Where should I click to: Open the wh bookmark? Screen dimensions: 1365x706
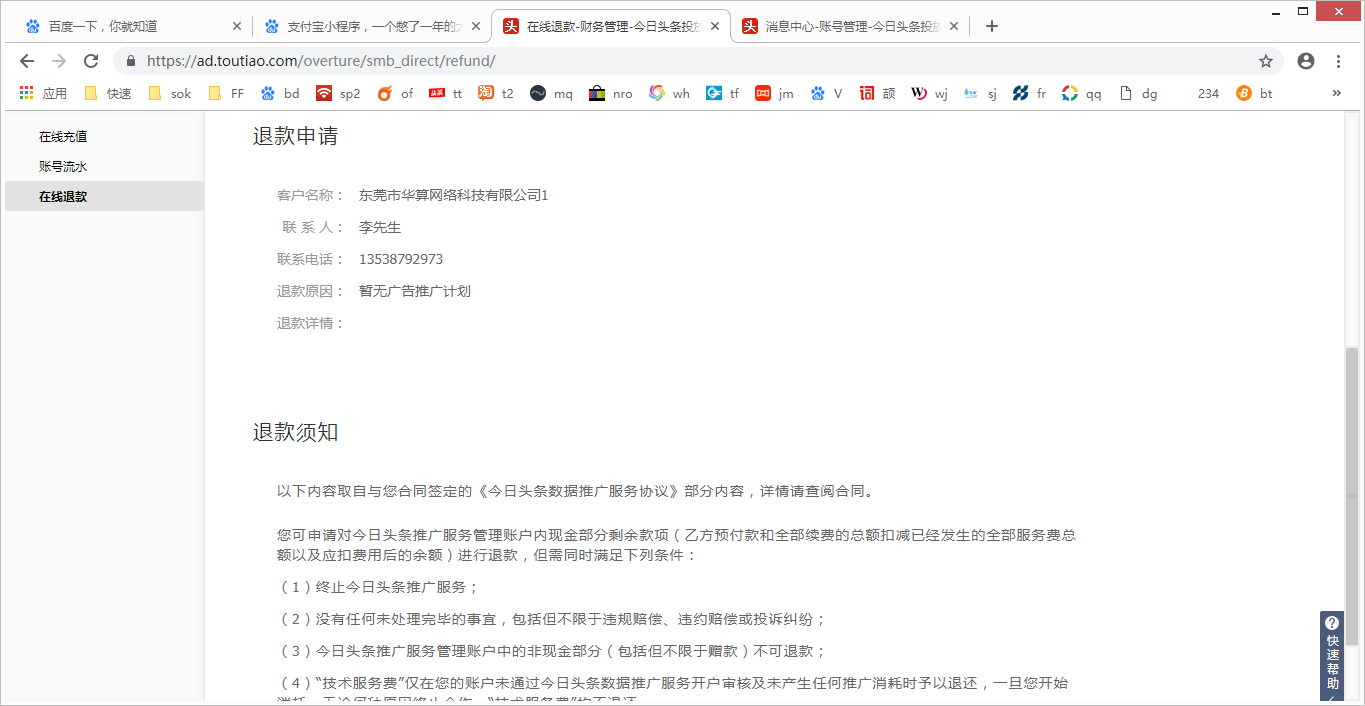click(x=669, y=93)
